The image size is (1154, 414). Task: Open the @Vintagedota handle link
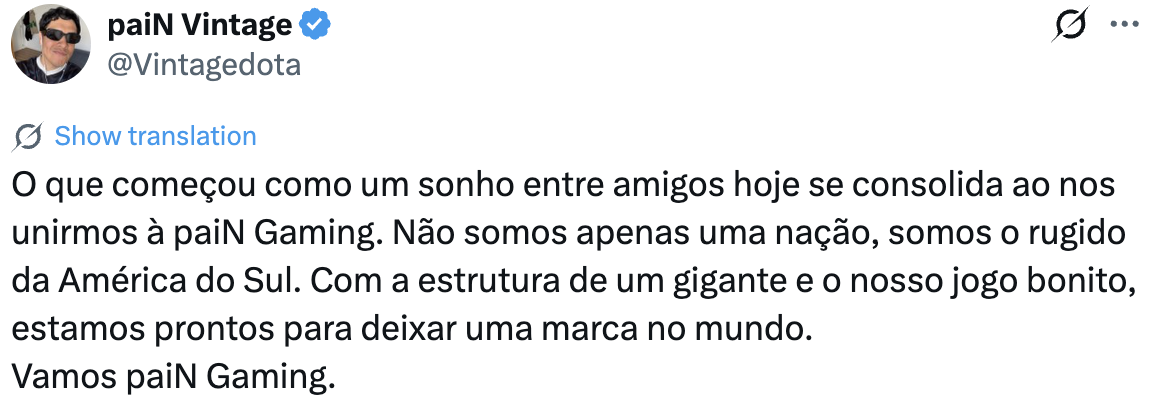pyautogui.click(x=203, y=65)
